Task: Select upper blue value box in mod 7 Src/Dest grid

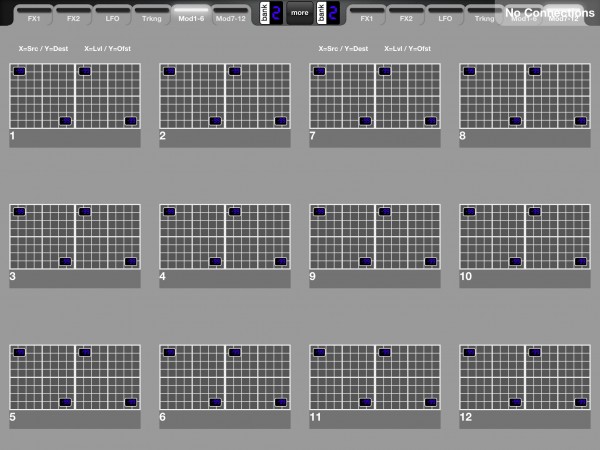Action: (320, 71)
